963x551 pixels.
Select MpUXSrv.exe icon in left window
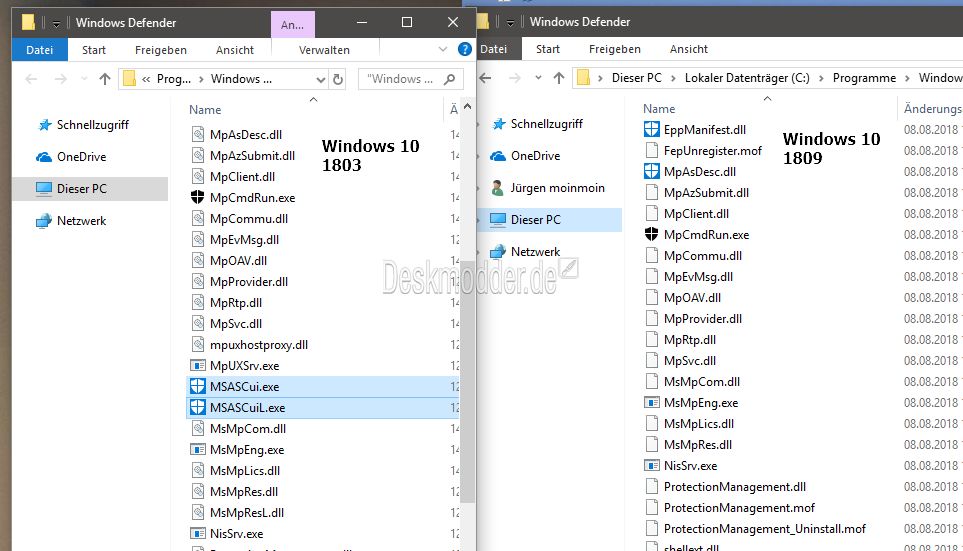click(x=197, y=365)
